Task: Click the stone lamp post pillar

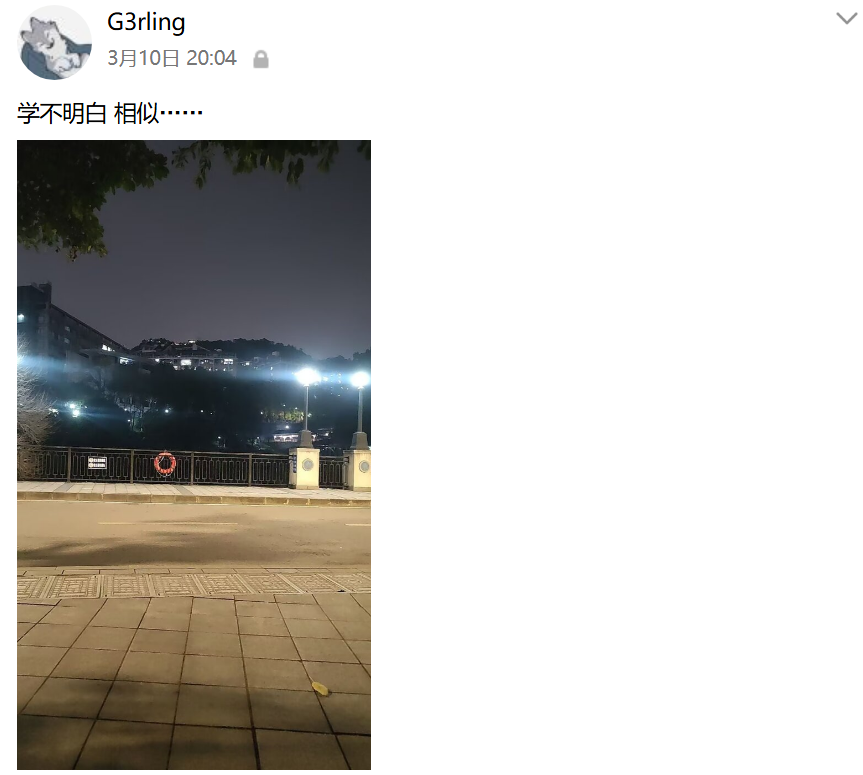Action: point(304,468)
